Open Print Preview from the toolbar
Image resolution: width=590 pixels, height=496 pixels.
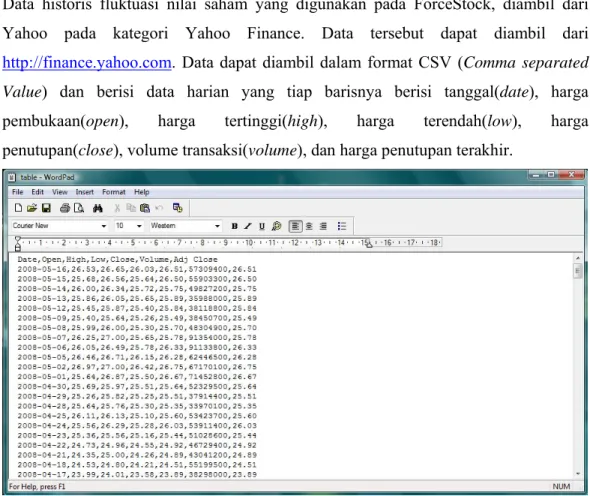point(79,208)
